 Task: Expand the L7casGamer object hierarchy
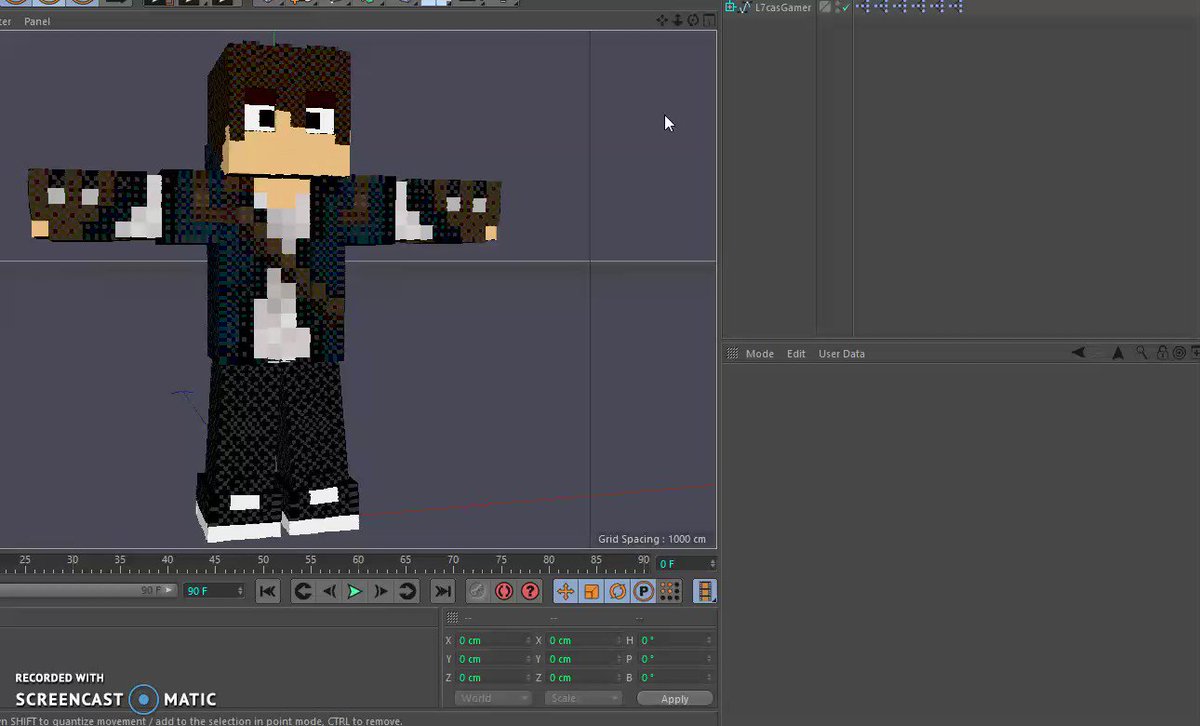click(x=730, y=7)
